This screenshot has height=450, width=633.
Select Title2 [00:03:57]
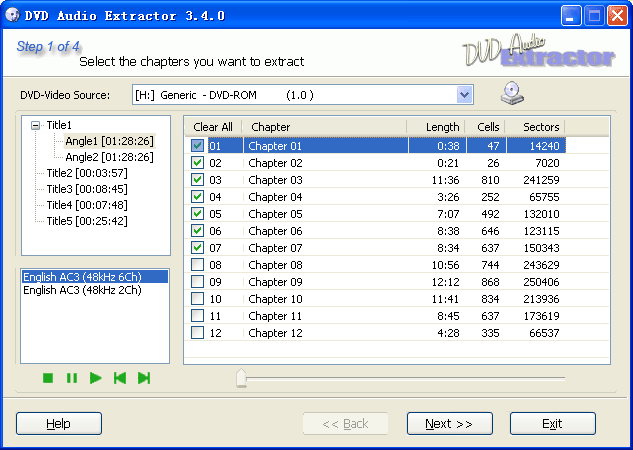[87, 173]
